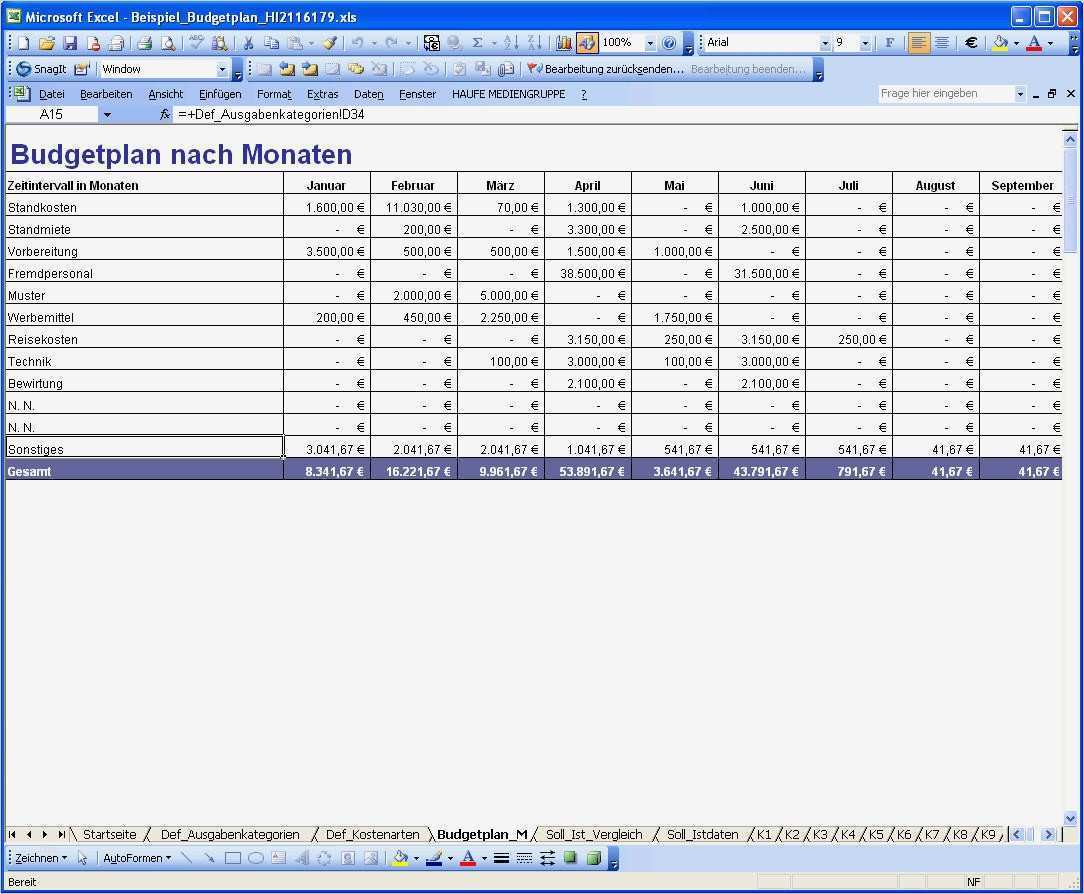
Task: Open the AutoFormen shapes menu
Action: 137,858
